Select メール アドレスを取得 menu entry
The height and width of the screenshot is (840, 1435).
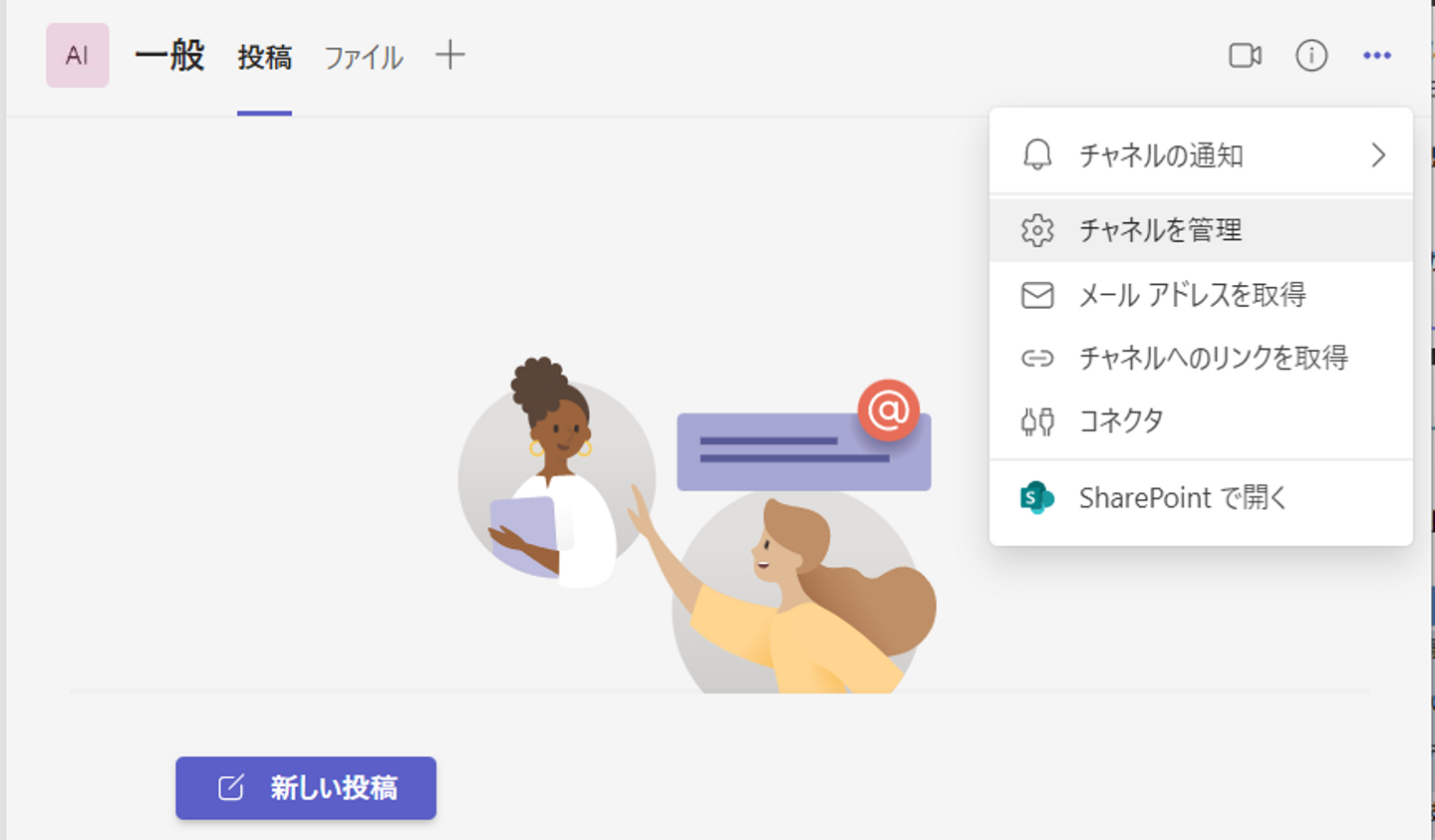click(1201, 295)
